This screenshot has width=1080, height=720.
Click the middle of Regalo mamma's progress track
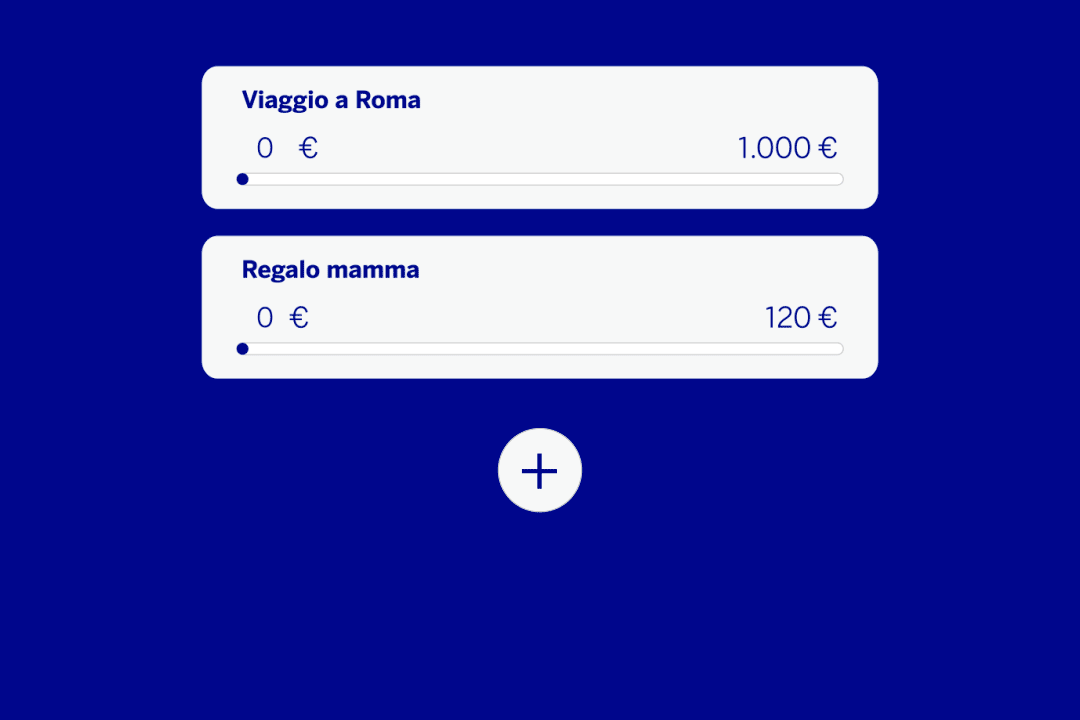(x=542, y=349)
